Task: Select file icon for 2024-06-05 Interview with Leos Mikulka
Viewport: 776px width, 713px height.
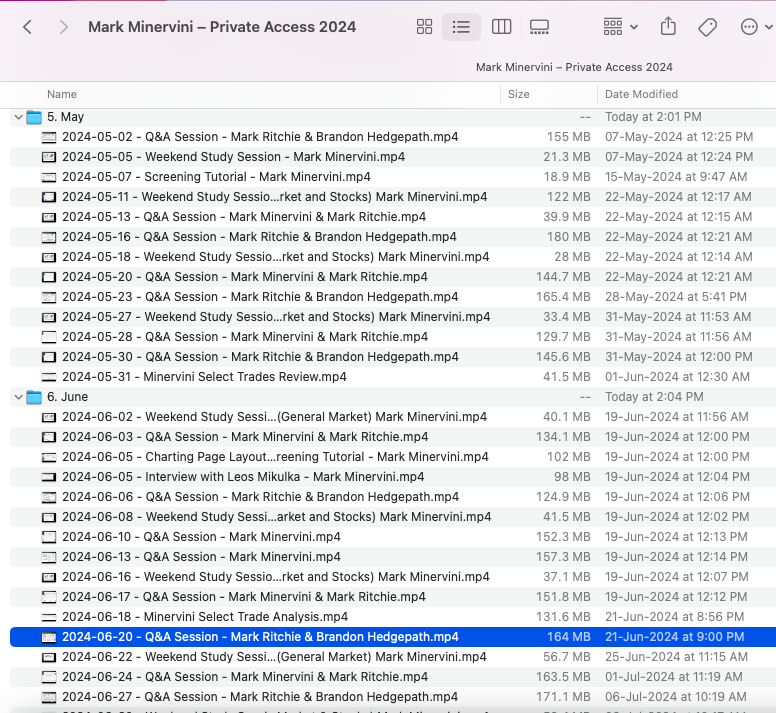Action: click(x=48, y=477)
